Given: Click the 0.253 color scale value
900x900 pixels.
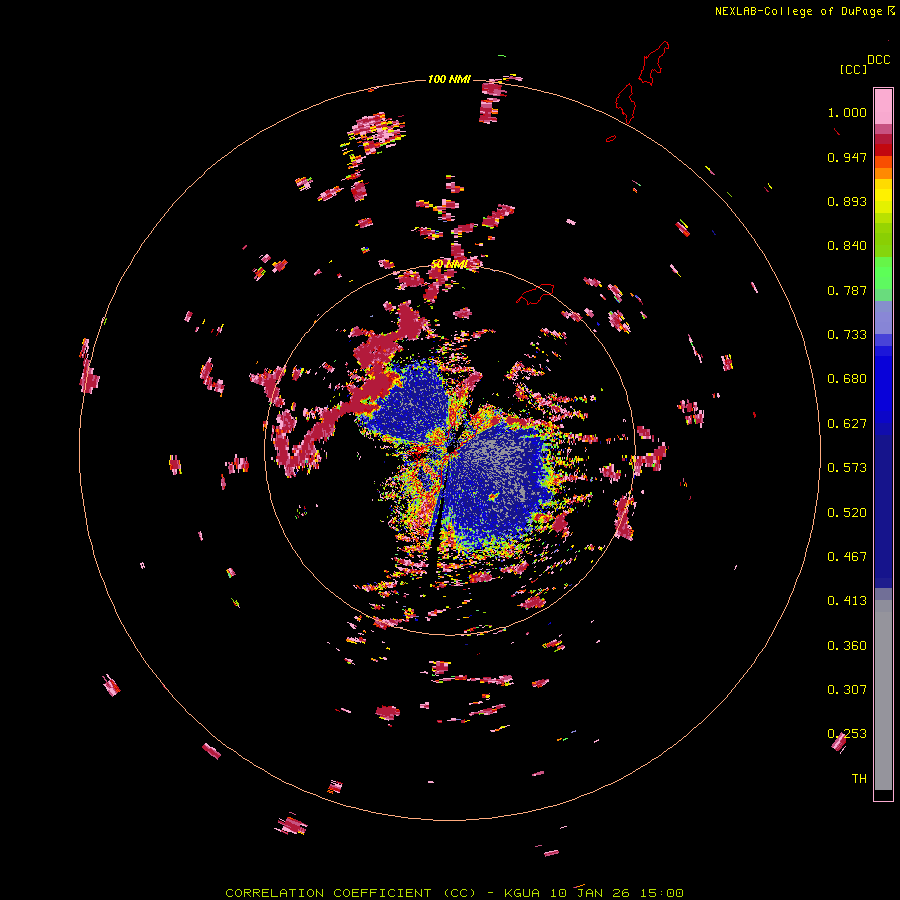Looking at the screenshot, I should pos(847,734).
